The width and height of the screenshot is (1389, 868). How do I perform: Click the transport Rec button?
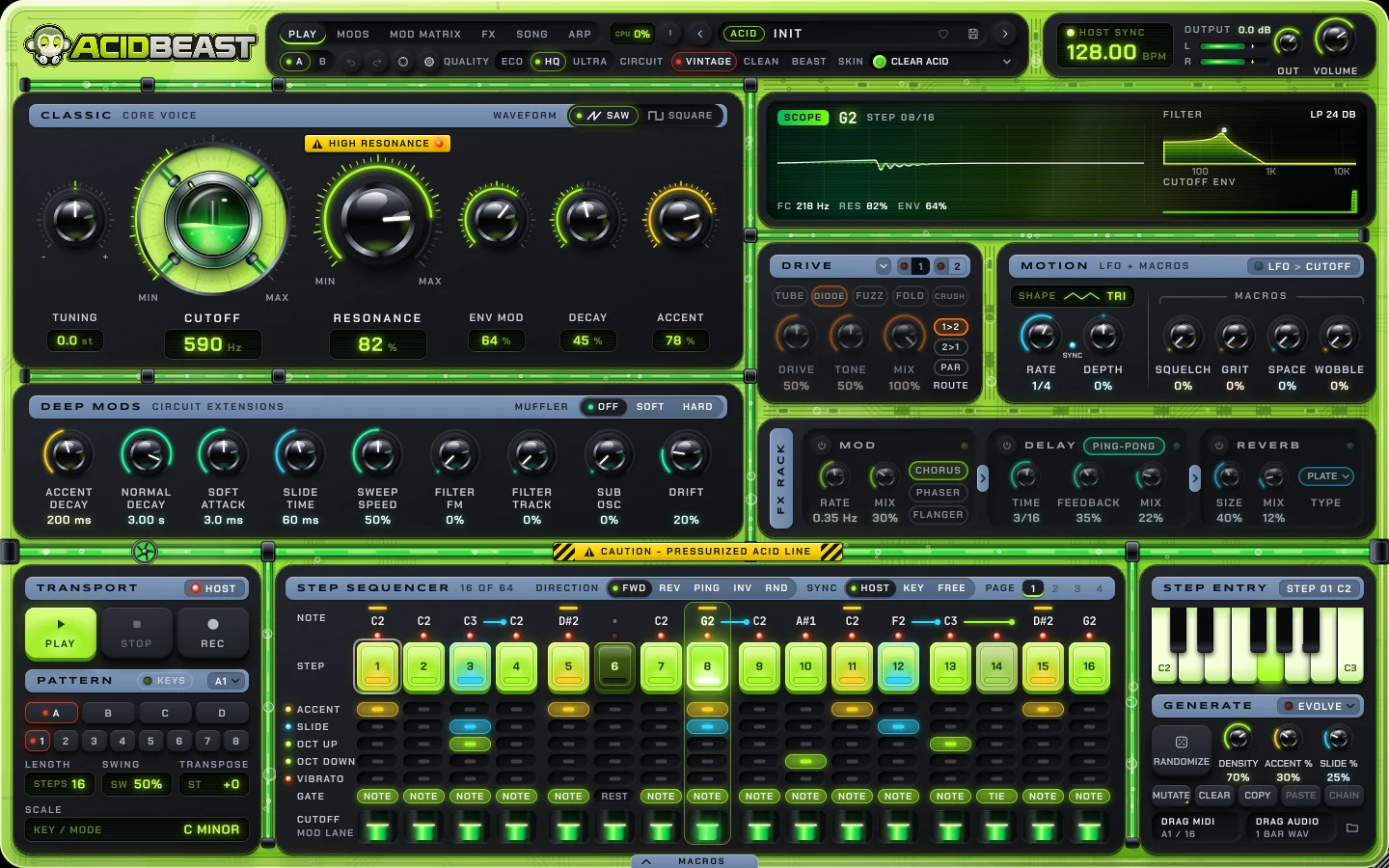(x=212, y=633)
